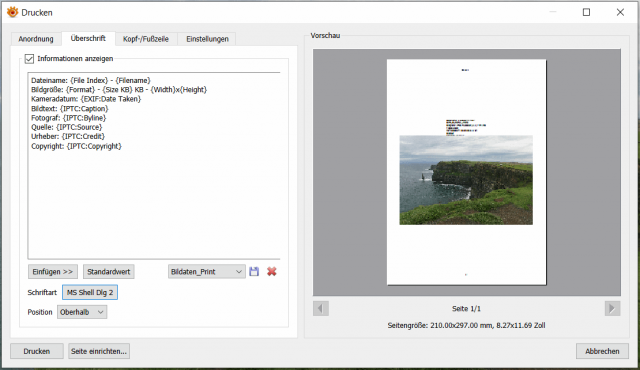Open the Kopf-/Fußzeile tab
The height and width of the screenshot is (370, 640).
point(146,39)
